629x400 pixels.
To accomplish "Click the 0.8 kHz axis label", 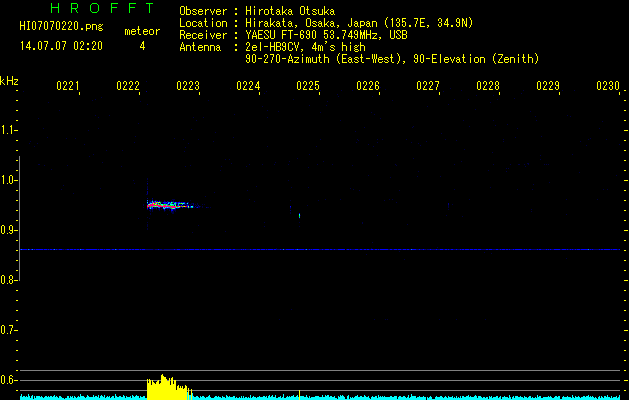I will point(8,280).
